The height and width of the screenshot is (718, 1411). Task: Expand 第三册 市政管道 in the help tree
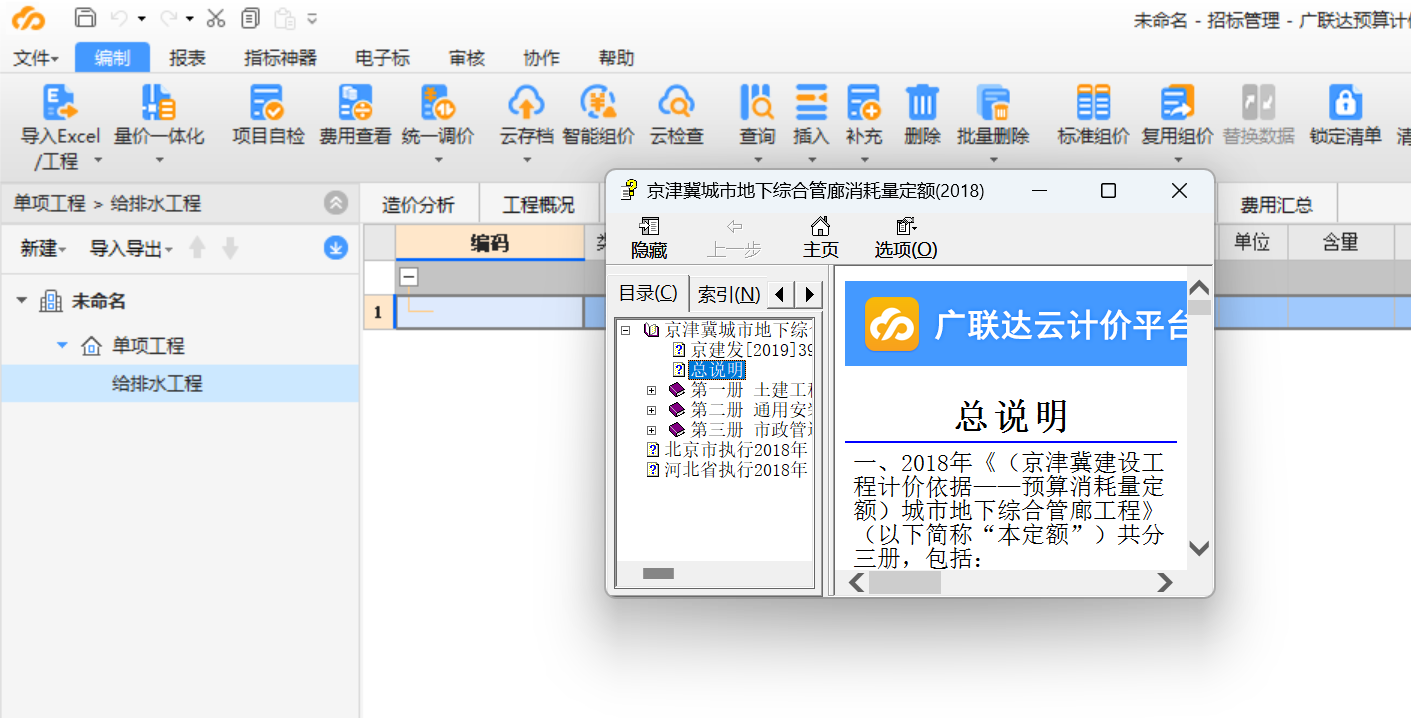[x=651, y=430]
